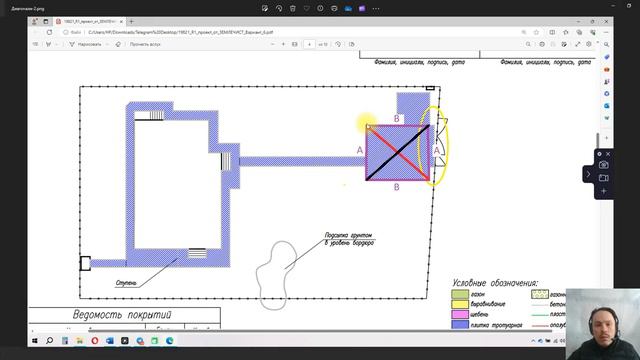Click the blue плитка тротуарная legend swatch

[460, 325]
